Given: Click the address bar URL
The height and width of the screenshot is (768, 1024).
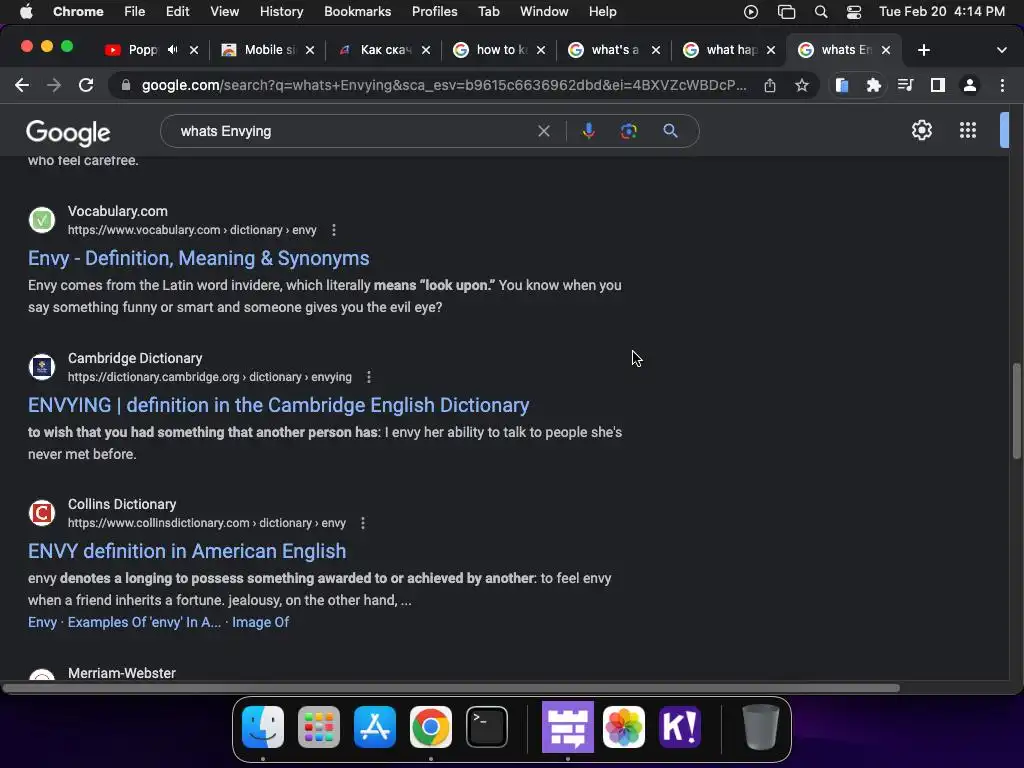Looking at the screenshot, I should [x=444, y=86].
